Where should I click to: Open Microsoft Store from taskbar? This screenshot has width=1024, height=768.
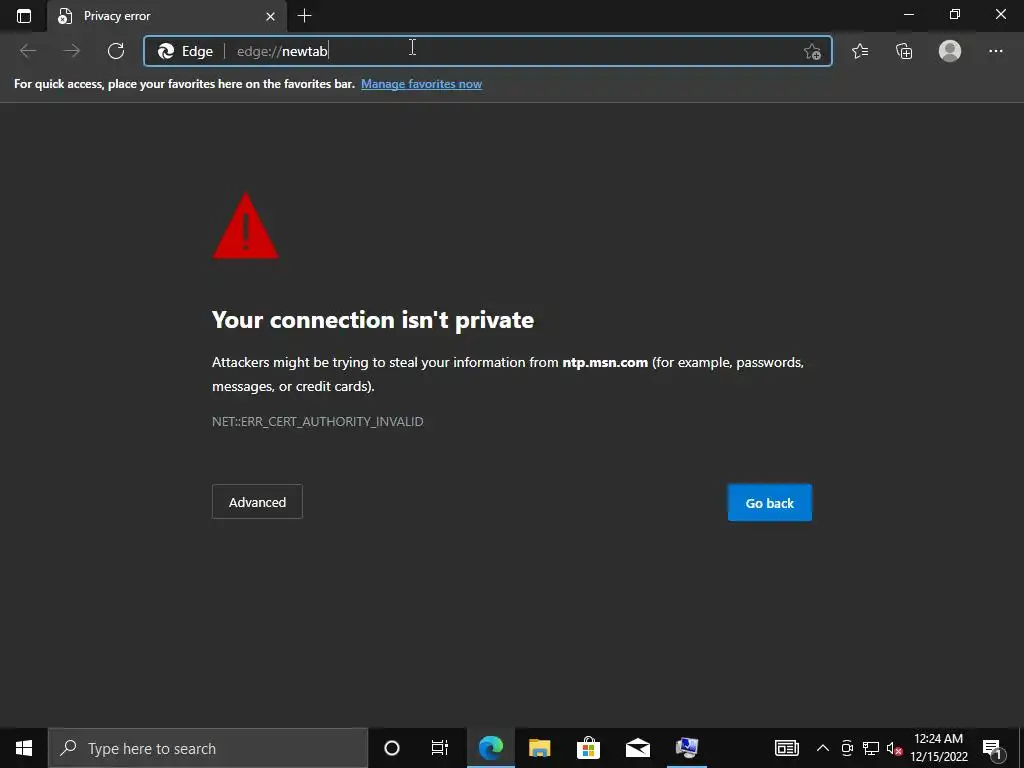588,748
